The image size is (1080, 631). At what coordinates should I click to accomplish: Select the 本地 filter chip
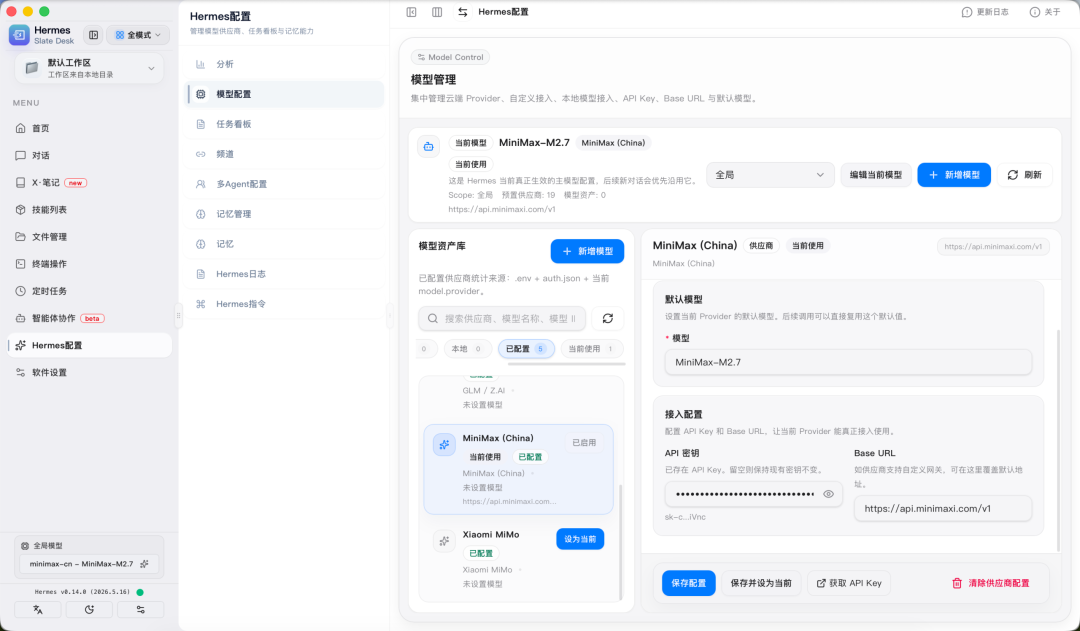pyautogui.click(x=467, y=349)
